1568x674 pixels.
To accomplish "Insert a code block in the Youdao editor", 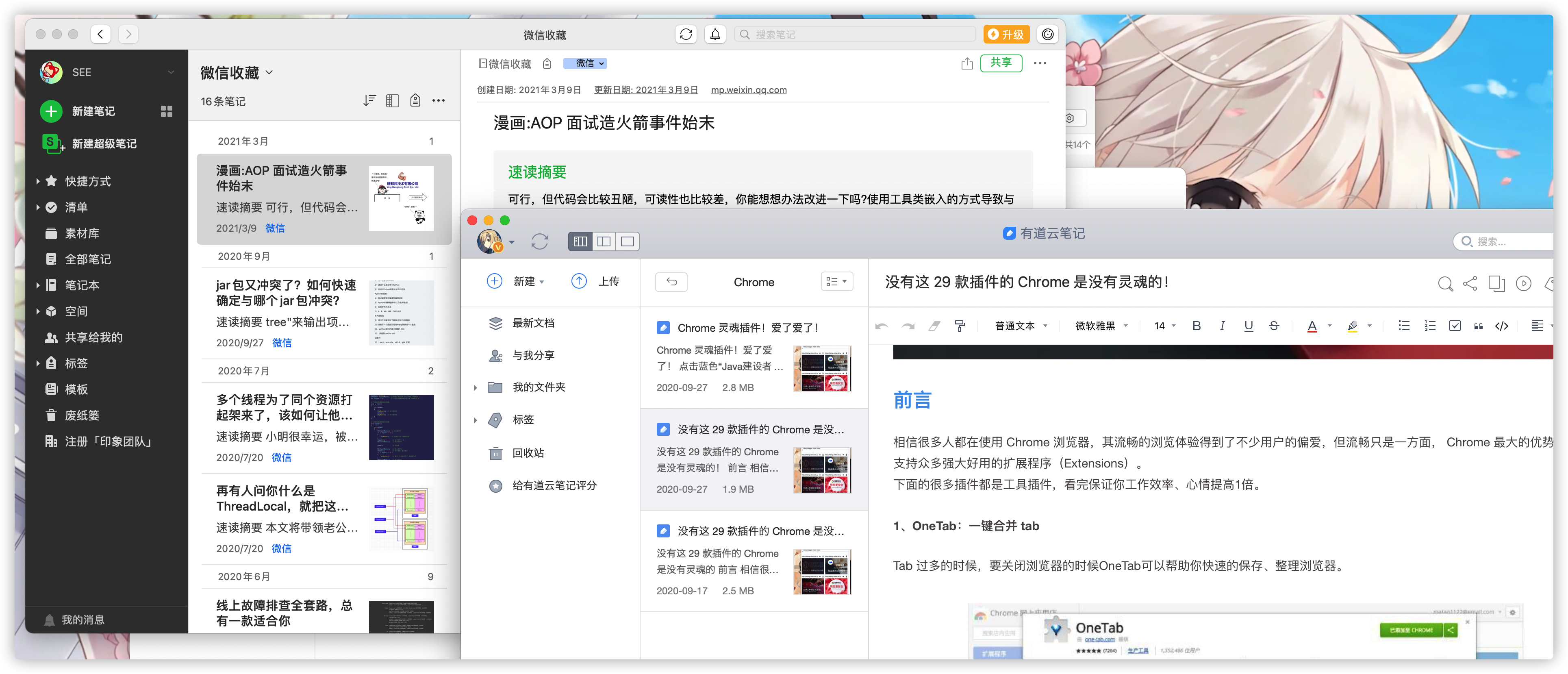I will [1502, 326].
